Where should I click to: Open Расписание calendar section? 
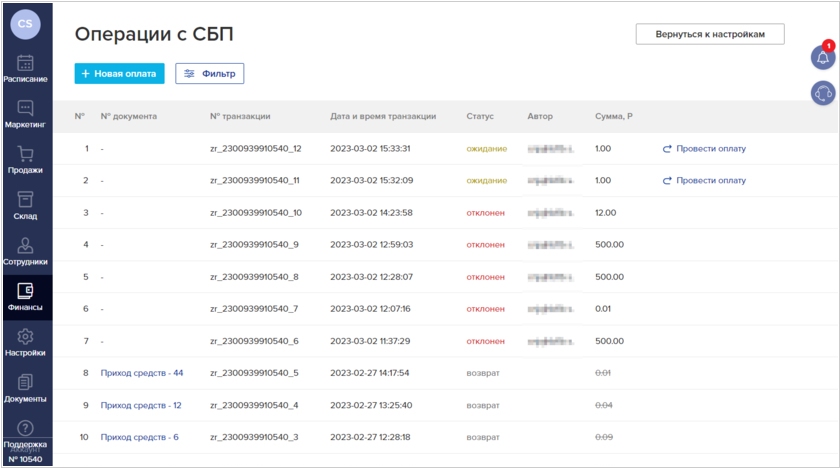[25, 69]
